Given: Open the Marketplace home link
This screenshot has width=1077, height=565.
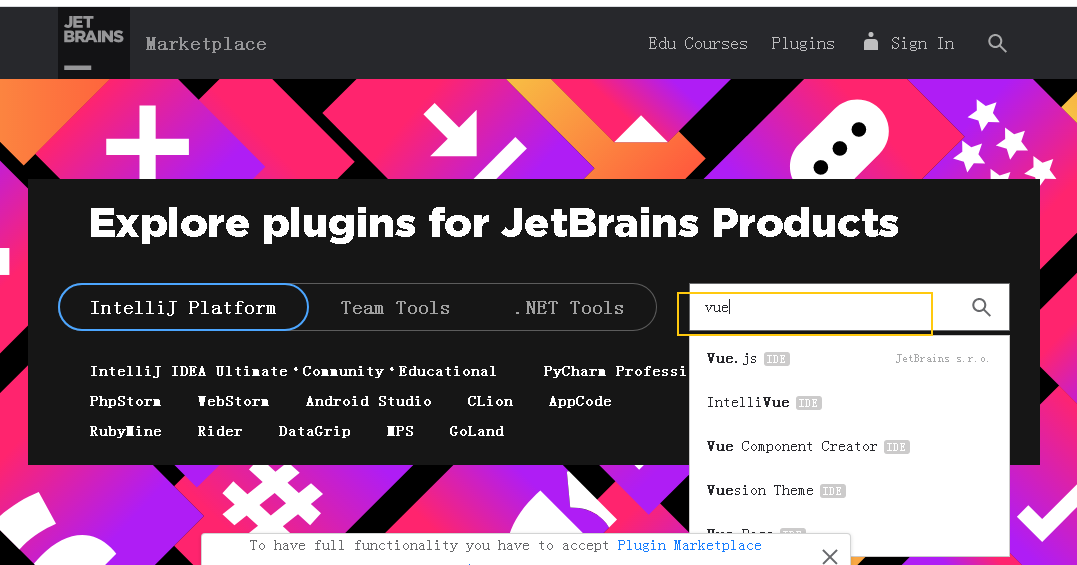Looking at the screenshot, I should click(x=206, y=44).
